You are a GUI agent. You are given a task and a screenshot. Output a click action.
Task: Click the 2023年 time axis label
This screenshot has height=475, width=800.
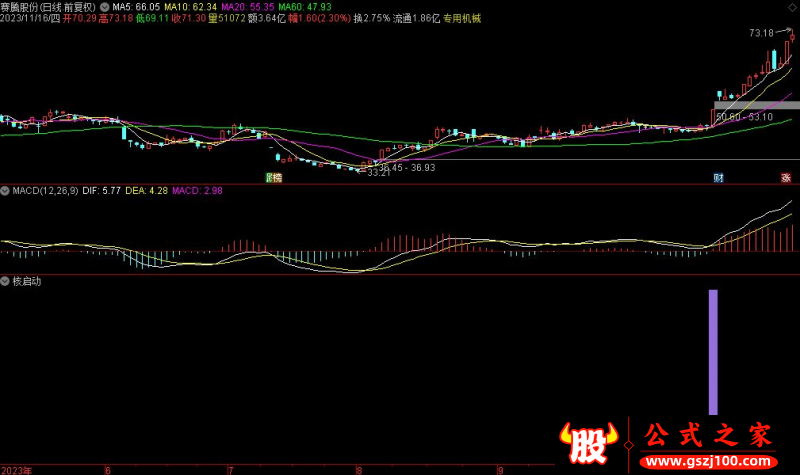(16, 470)
